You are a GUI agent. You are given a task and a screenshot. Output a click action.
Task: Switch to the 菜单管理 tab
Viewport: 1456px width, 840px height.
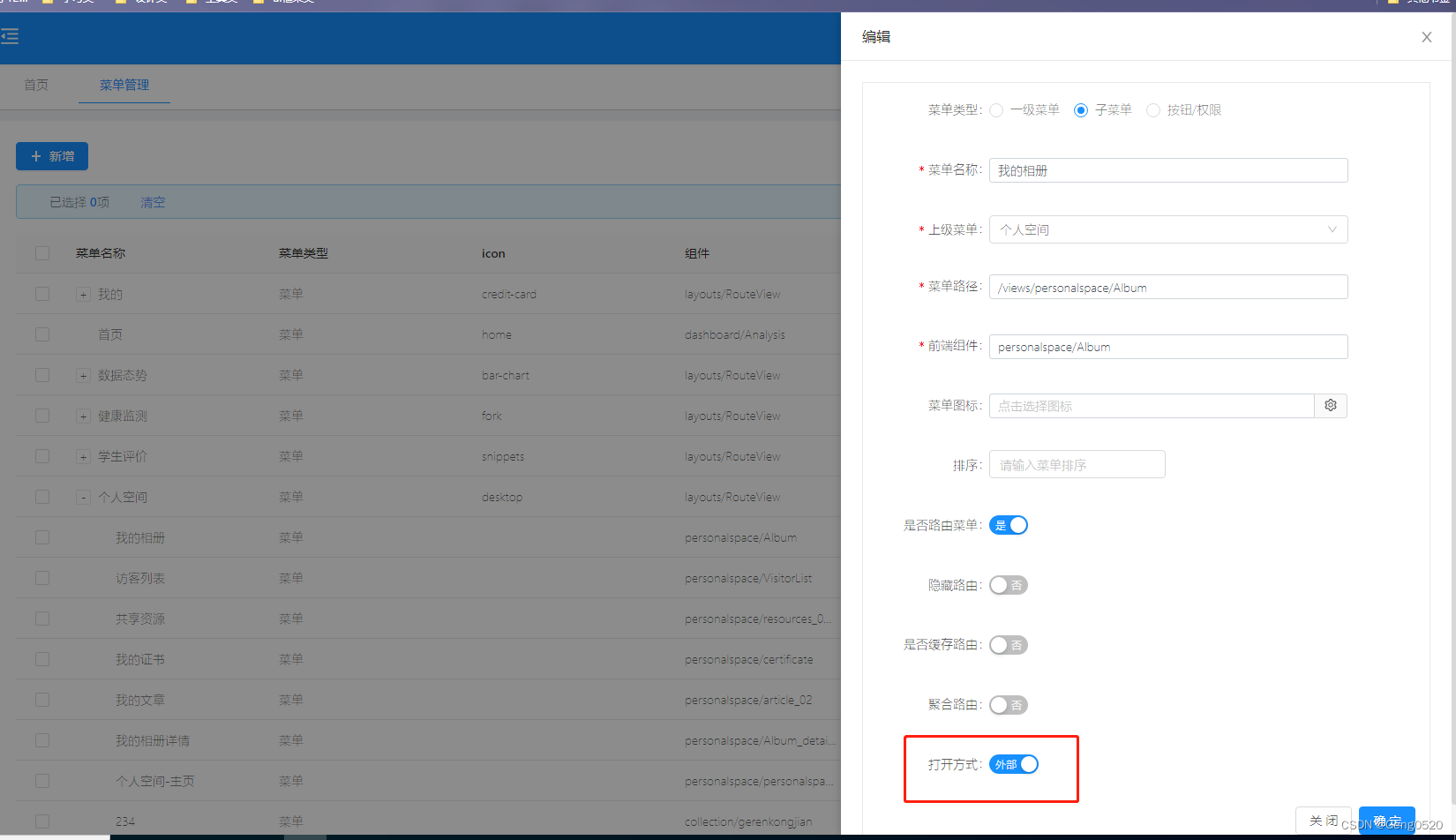(x=124, y=85)
